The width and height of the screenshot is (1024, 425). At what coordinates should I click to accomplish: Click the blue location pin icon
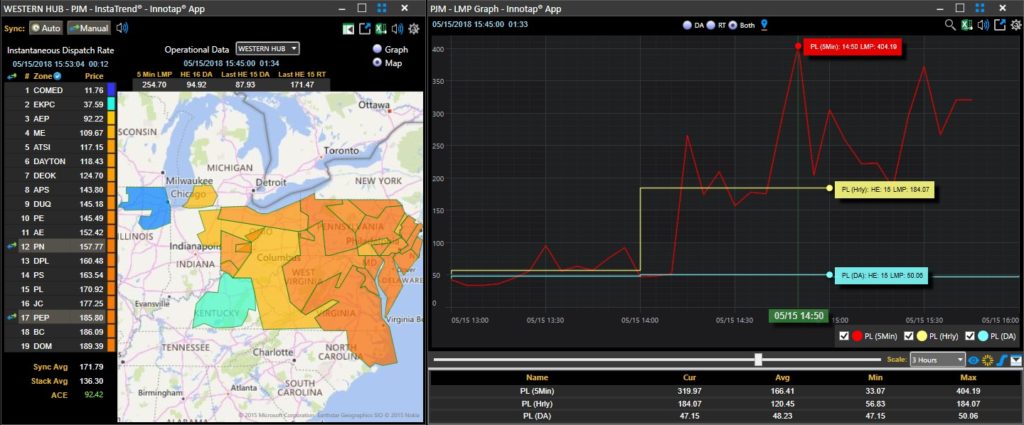tap(764, 25)
